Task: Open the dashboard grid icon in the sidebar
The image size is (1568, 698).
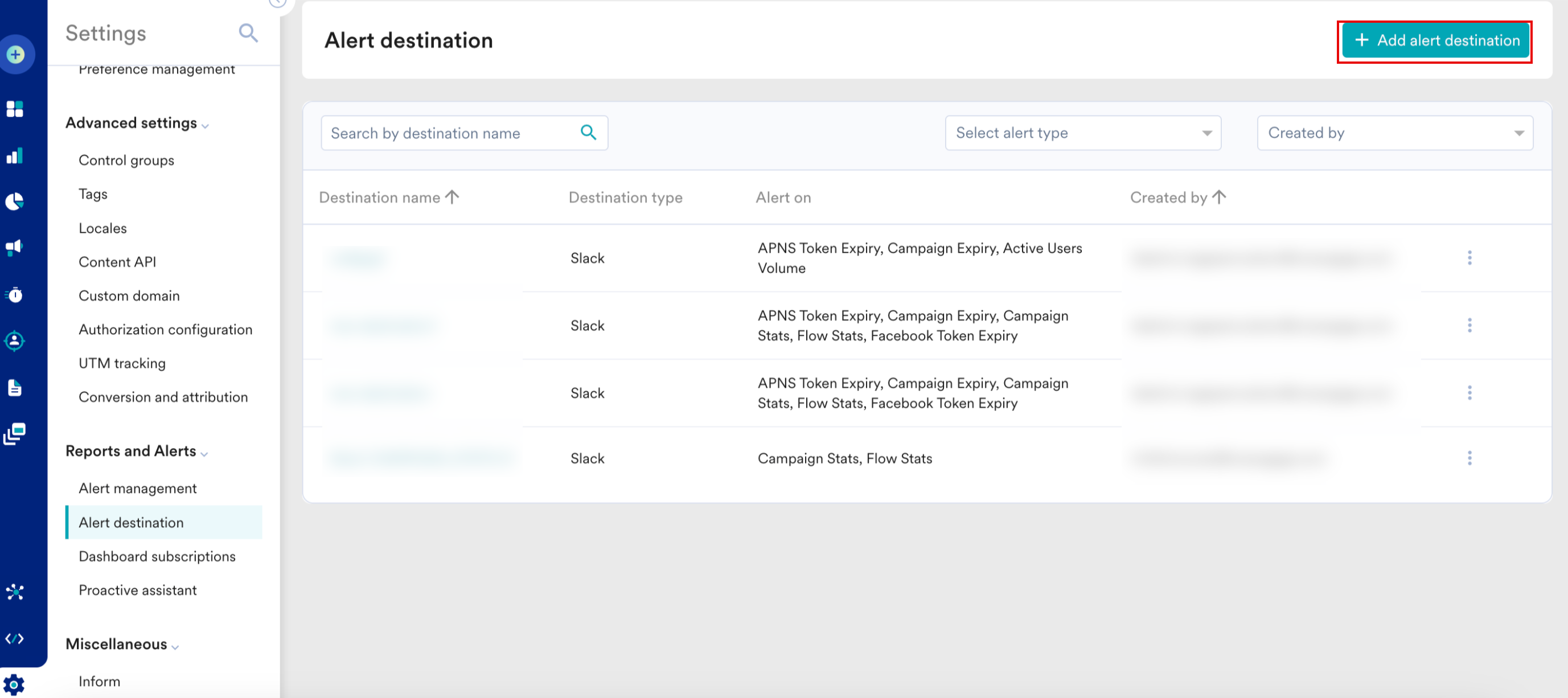Action: point(15,109)
